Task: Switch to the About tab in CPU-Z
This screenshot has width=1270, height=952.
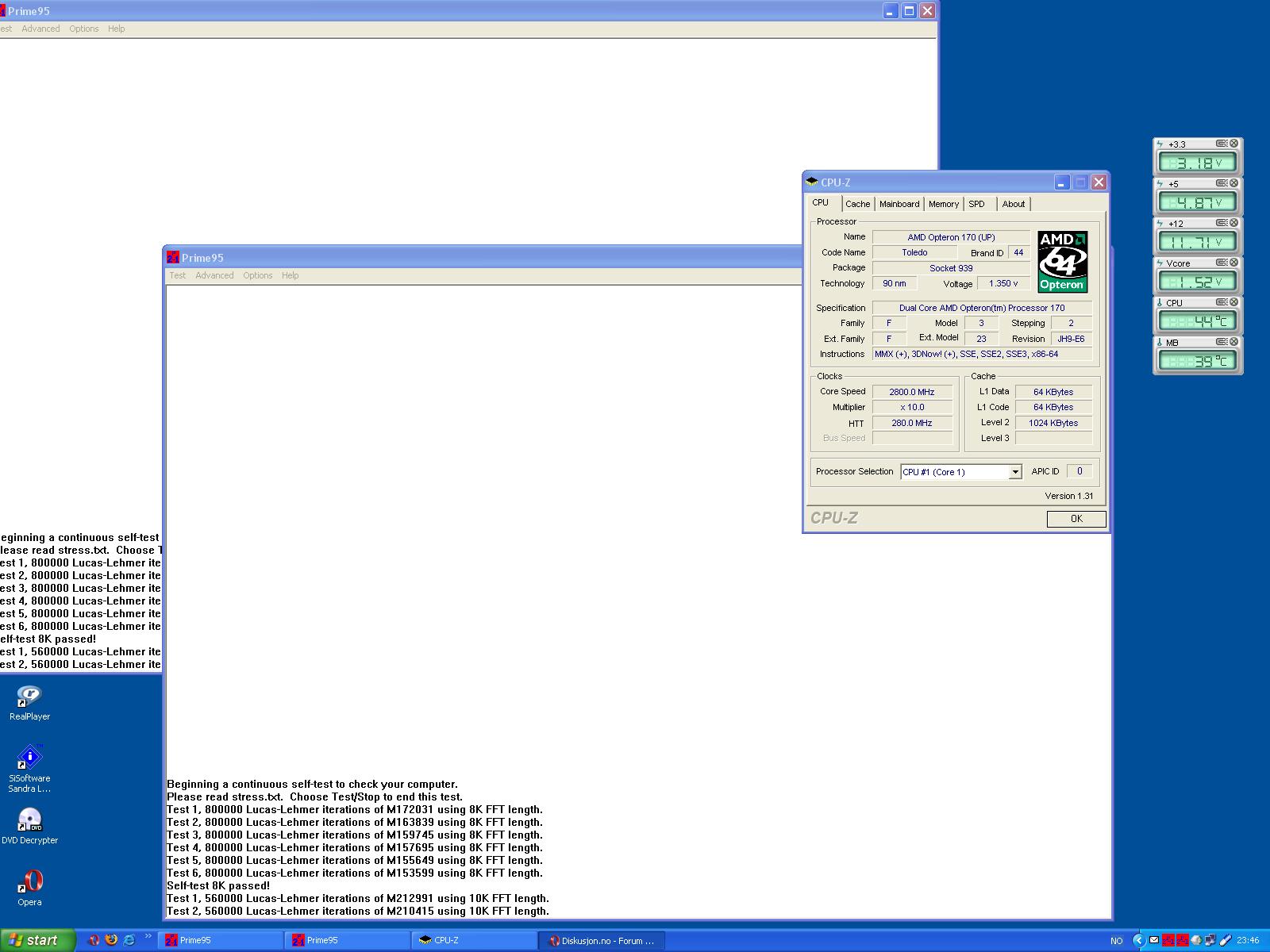Action: (1014, 204)
